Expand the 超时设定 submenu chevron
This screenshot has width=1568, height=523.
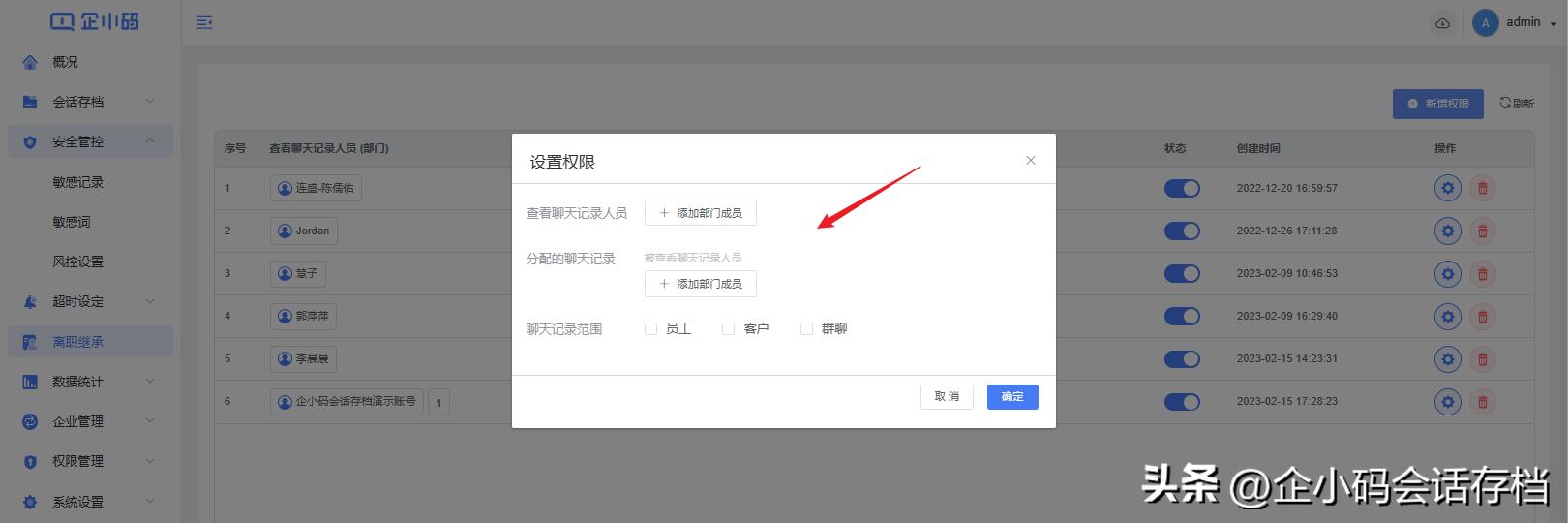(x=150, y=301)
